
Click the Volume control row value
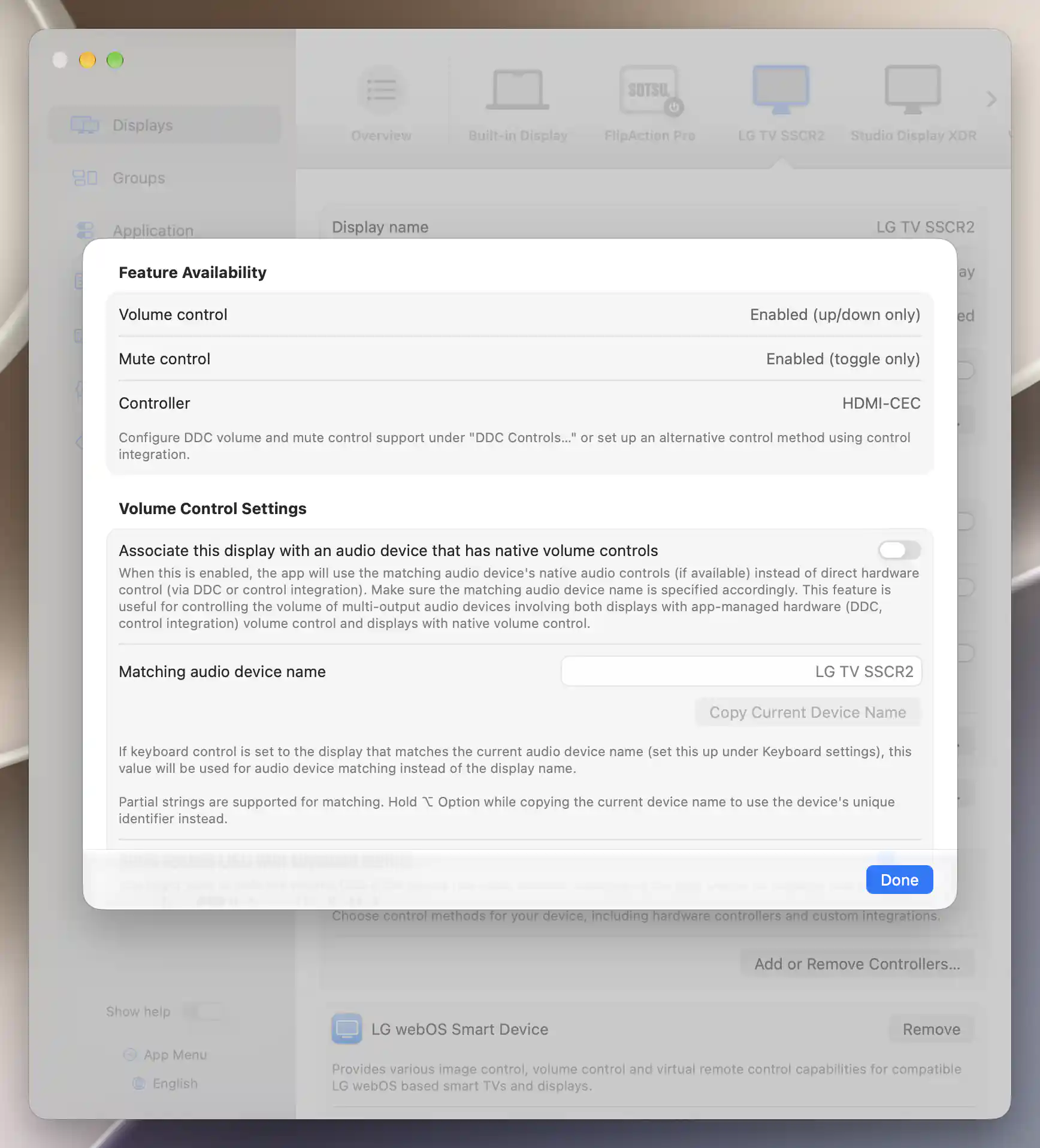835,315
